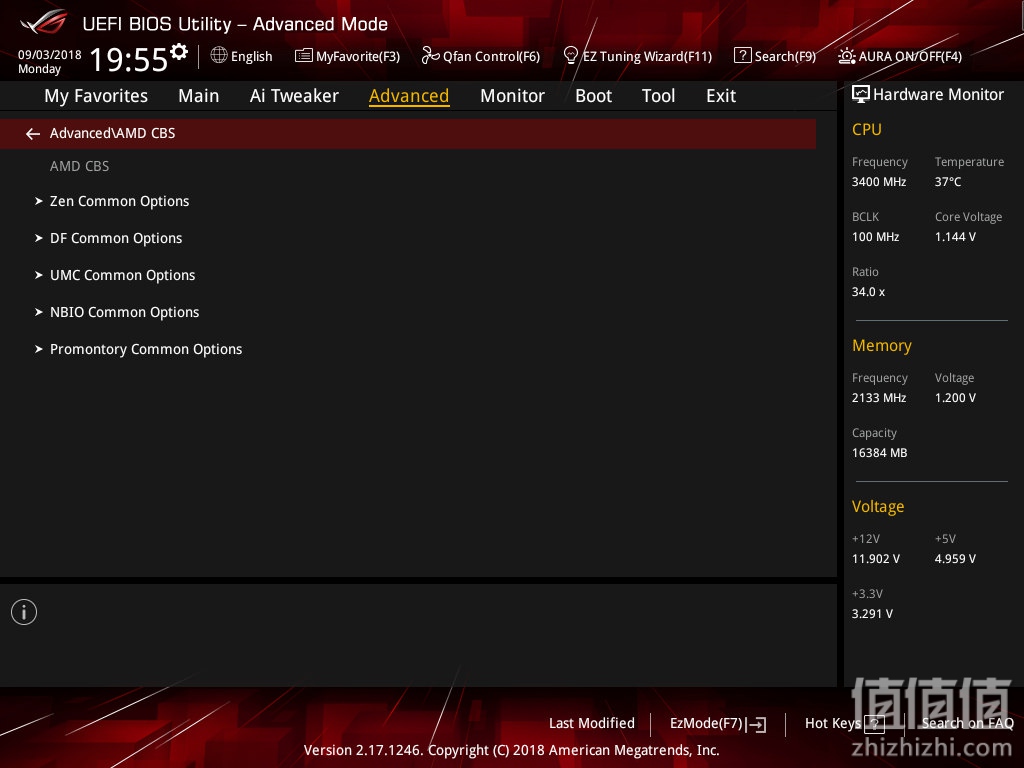
Task: Click the Search question mark icon
Action: [x=743, y=56]
